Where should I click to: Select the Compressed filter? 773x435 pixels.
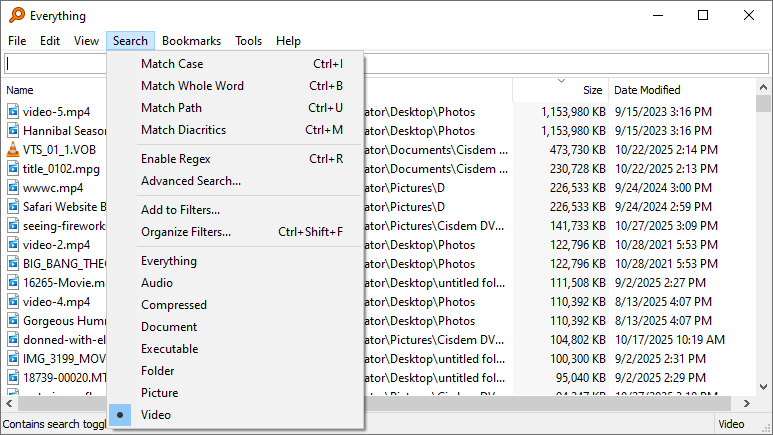pyautogui.click(x=236, y=305)
